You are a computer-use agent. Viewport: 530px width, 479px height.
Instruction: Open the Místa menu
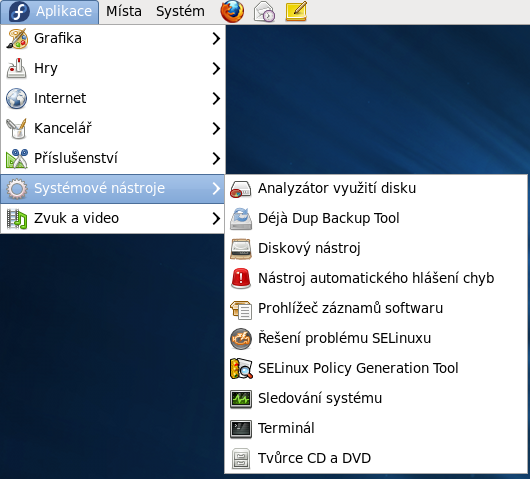click(x=124, y=11)
